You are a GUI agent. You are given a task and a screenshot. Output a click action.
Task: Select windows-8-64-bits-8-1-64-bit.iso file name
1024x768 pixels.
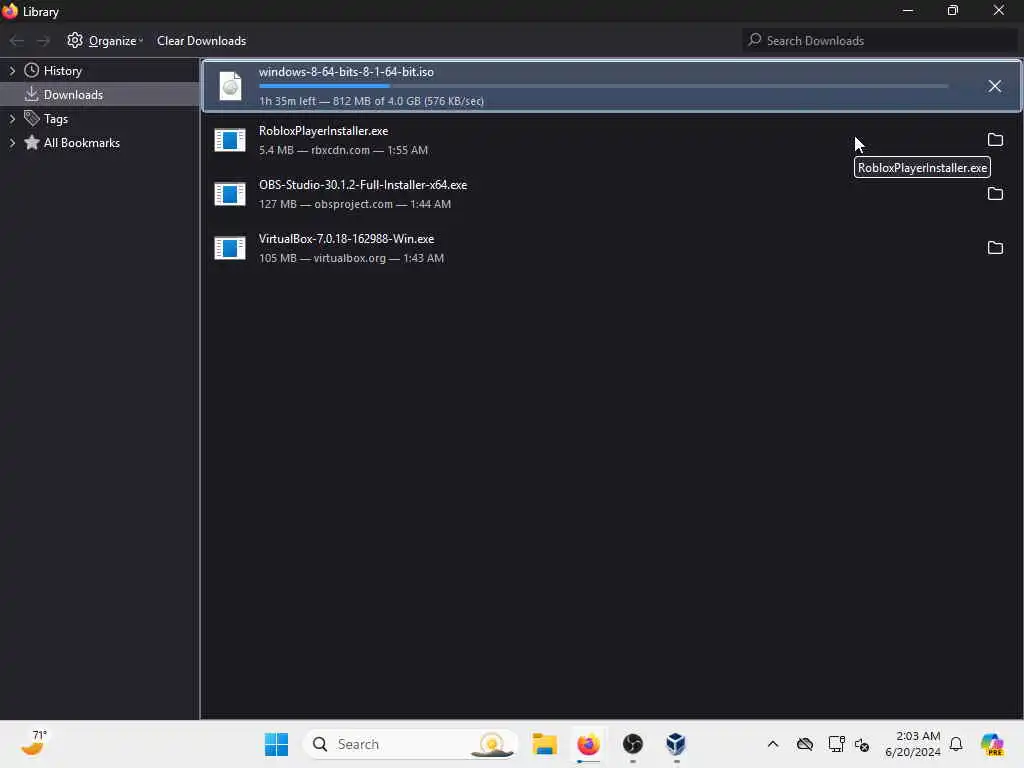click(x=346, y=72)
